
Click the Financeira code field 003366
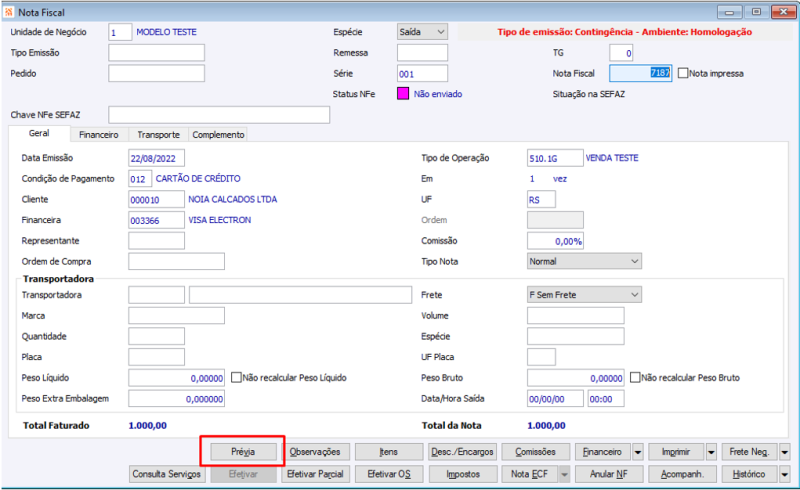(x=156, y=220)
